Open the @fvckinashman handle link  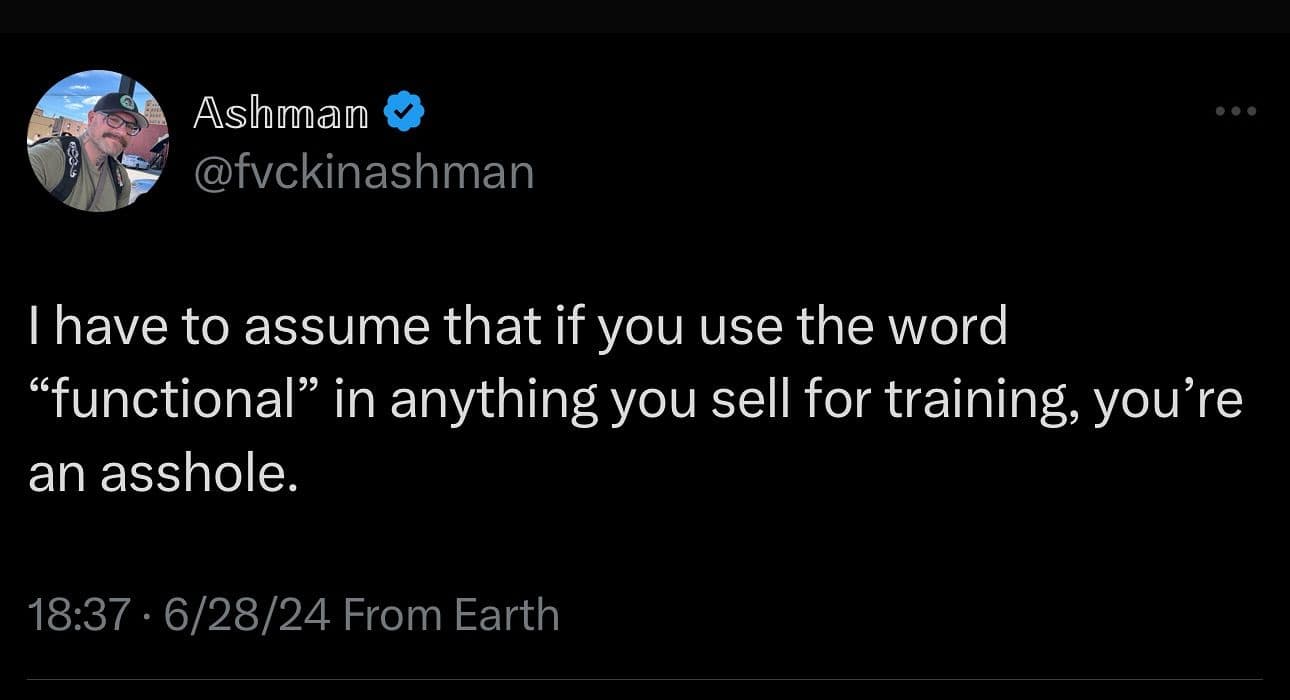[362, 172]
